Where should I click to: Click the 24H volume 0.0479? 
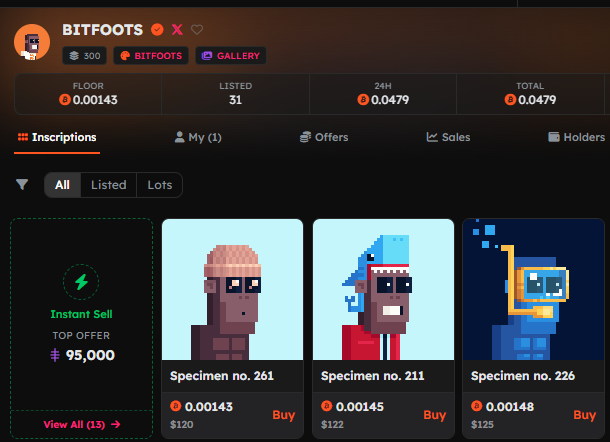click(390, 100)
